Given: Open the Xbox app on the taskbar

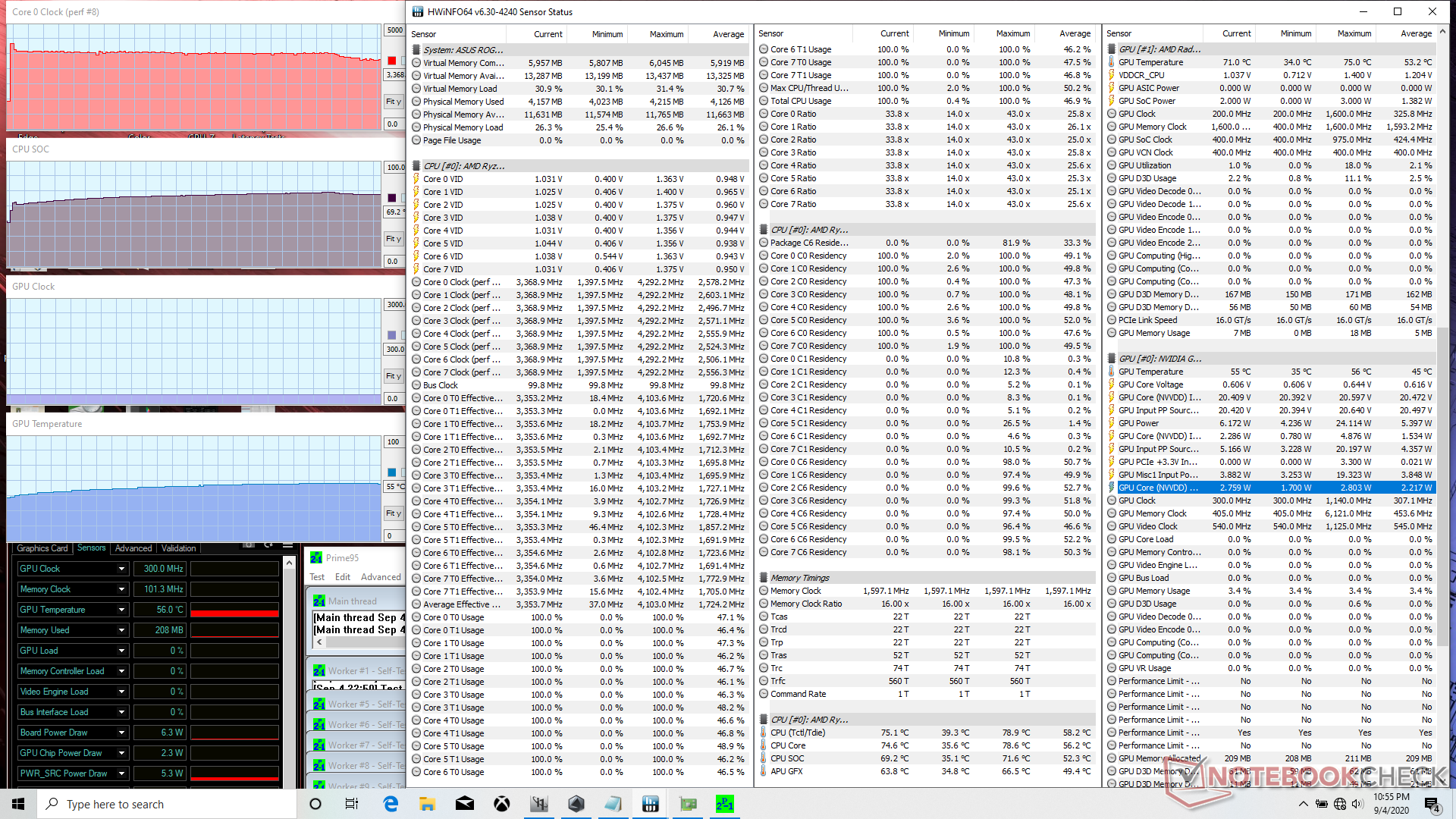Looking at the screenshot, I should (501, 804).
